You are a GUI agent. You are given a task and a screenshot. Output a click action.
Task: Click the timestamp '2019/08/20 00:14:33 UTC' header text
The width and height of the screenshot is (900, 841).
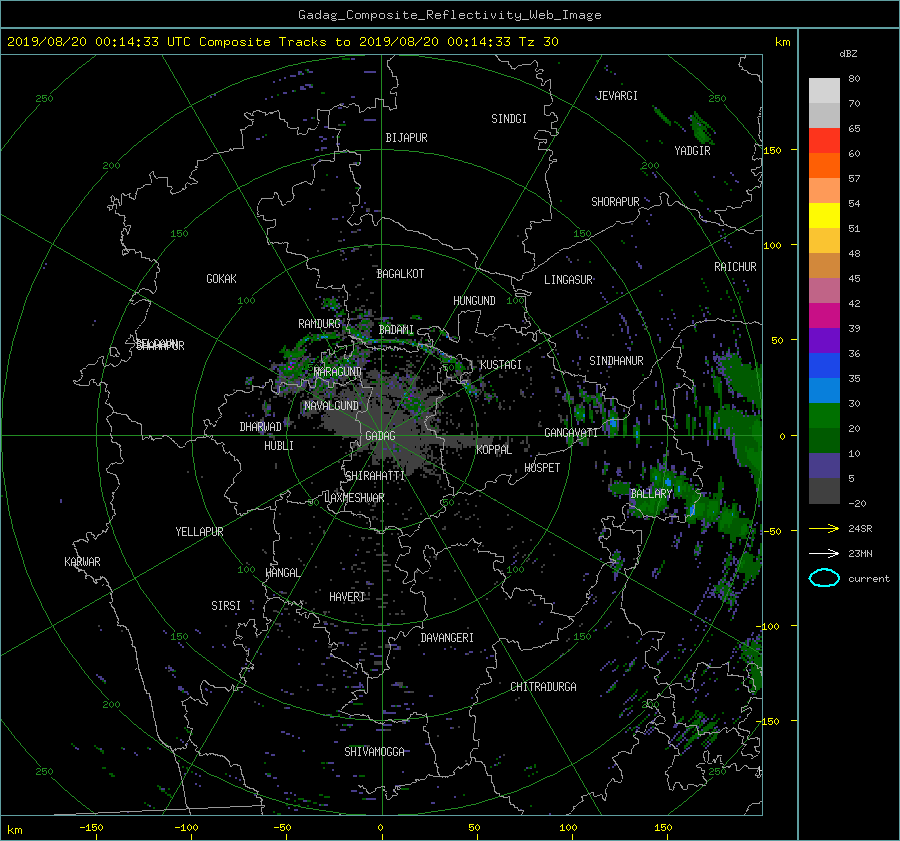pos(98,42)
